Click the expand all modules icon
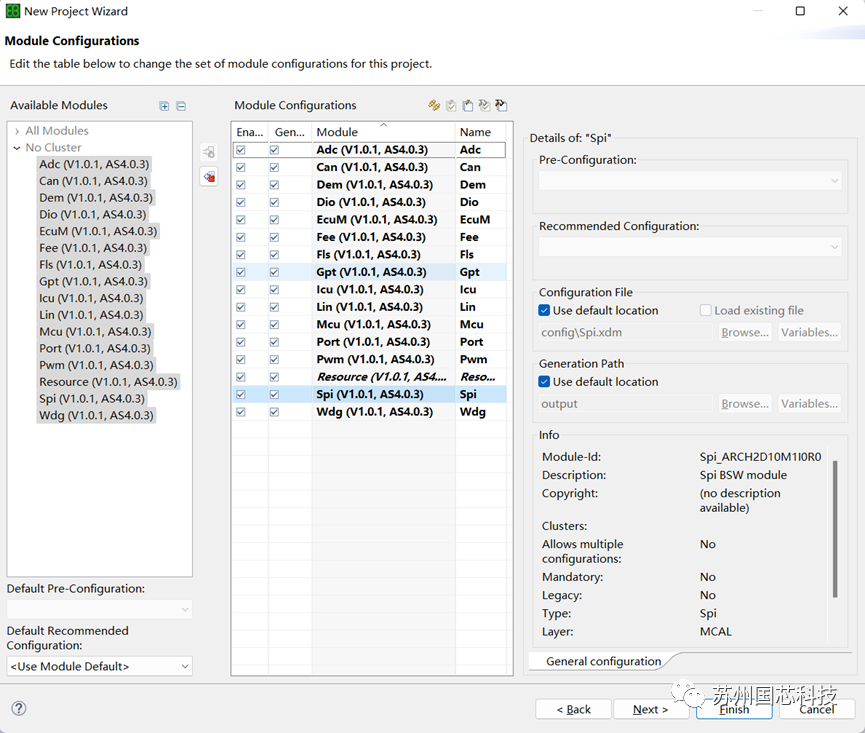This screenshot has width=865, height=733. pos(164,106)
